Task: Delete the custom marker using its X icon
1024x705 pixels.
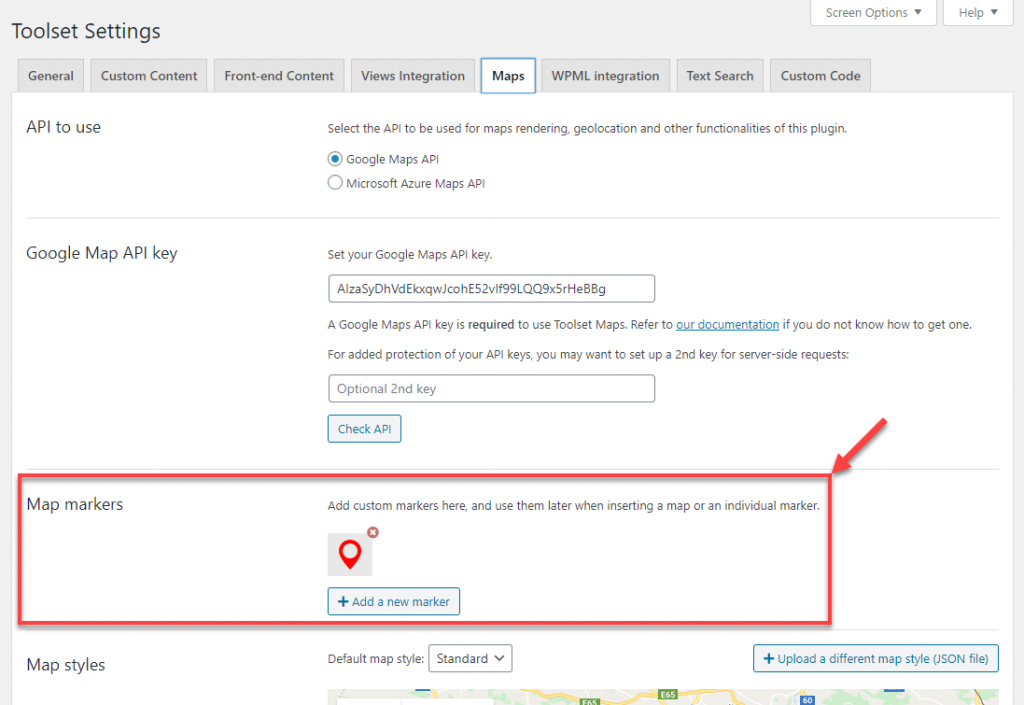Action: pyautogui.click(x=373, y=532)
